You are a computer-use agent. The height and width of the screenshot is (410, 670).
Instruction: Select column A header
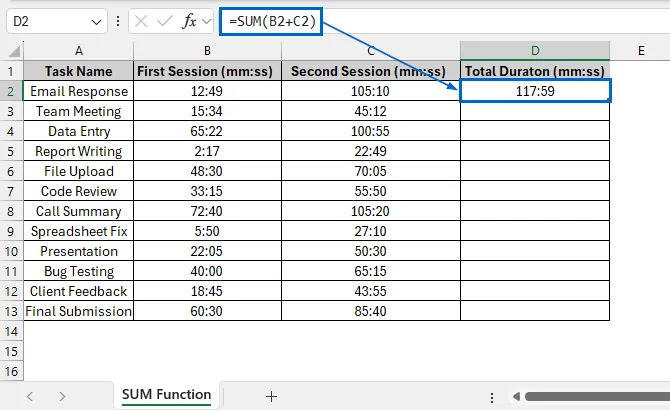pos(79,51)
